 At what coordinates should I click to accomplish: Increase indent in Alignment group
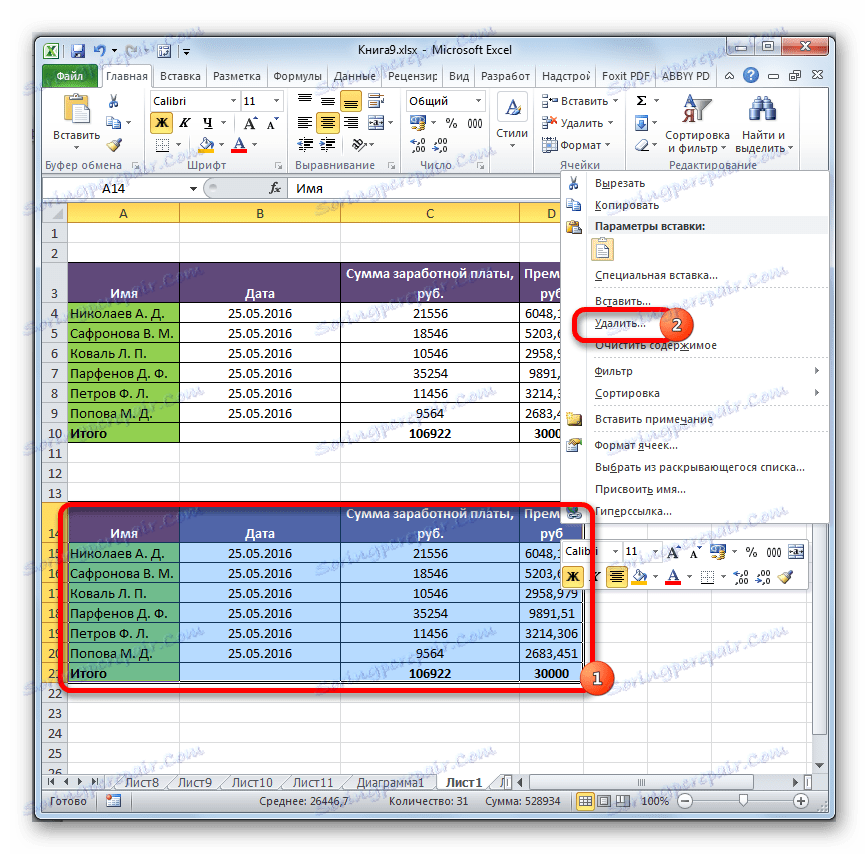[328, 145]
